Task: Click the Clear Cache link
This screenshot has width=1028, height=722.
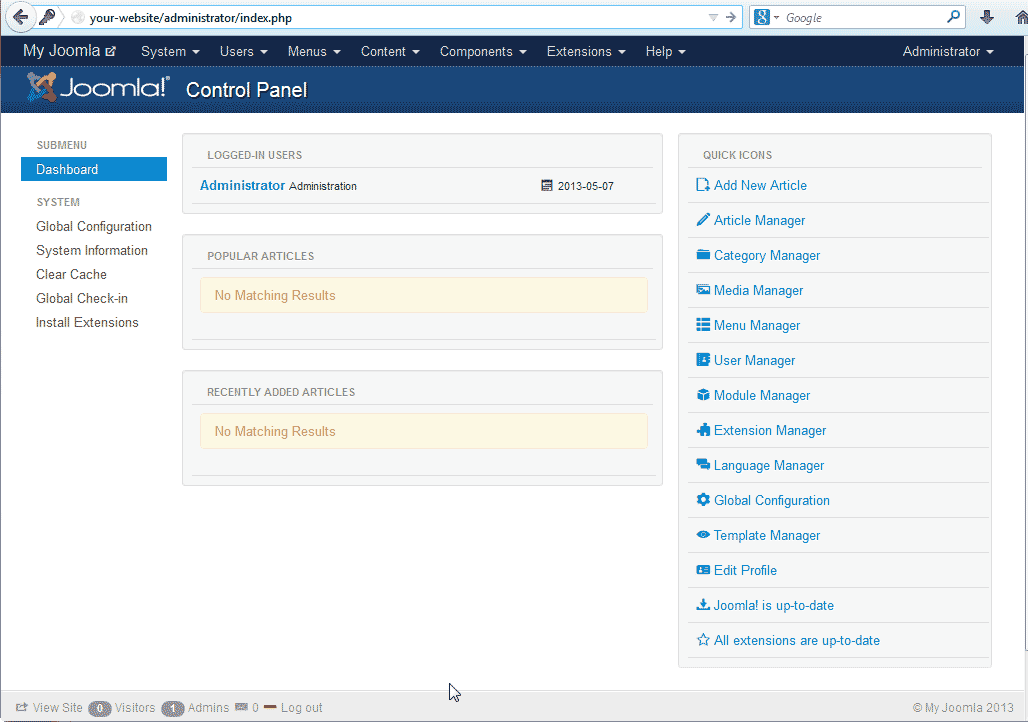Action: tap(71, 274)
